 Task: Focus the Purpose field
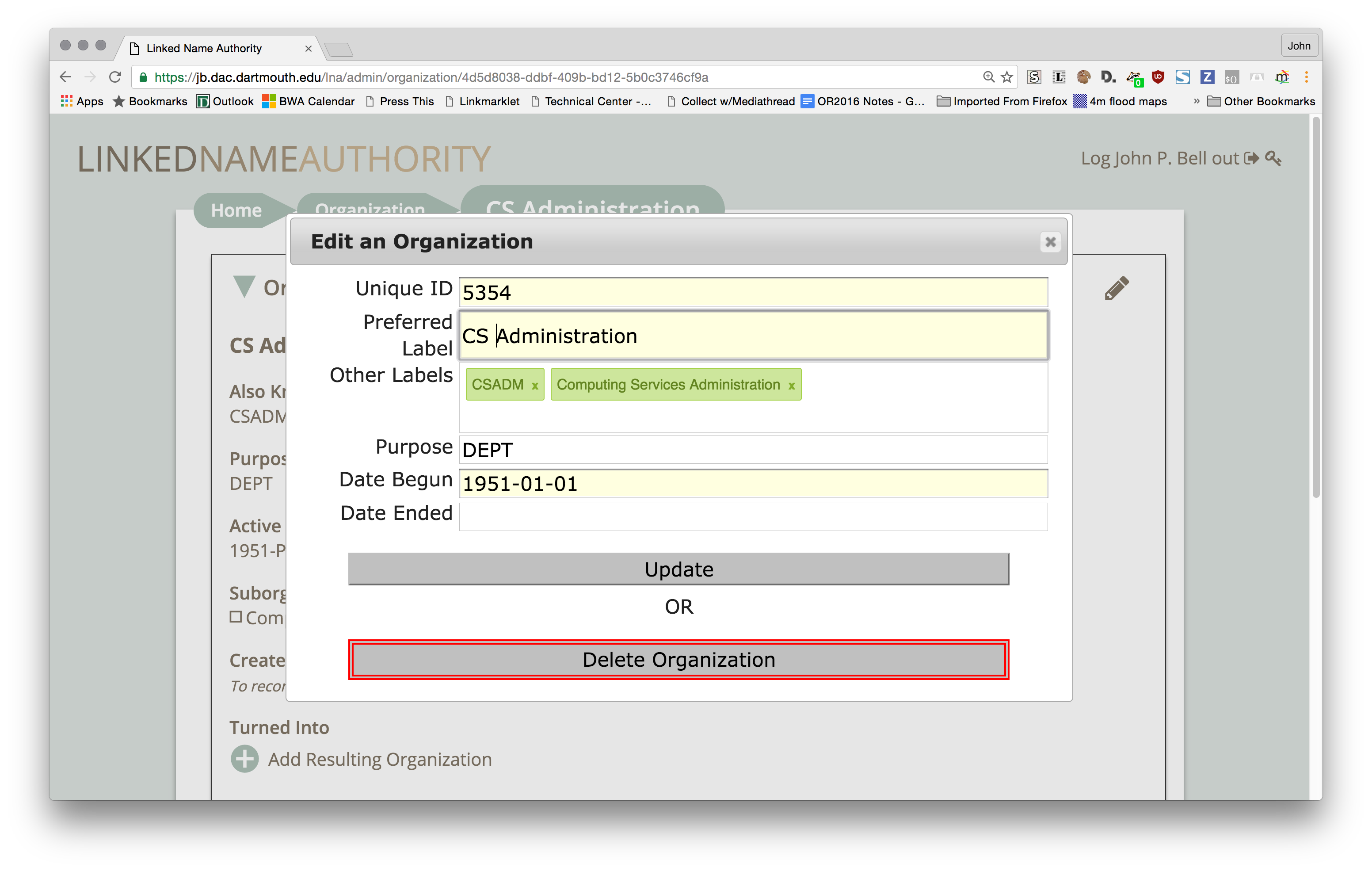753,451
